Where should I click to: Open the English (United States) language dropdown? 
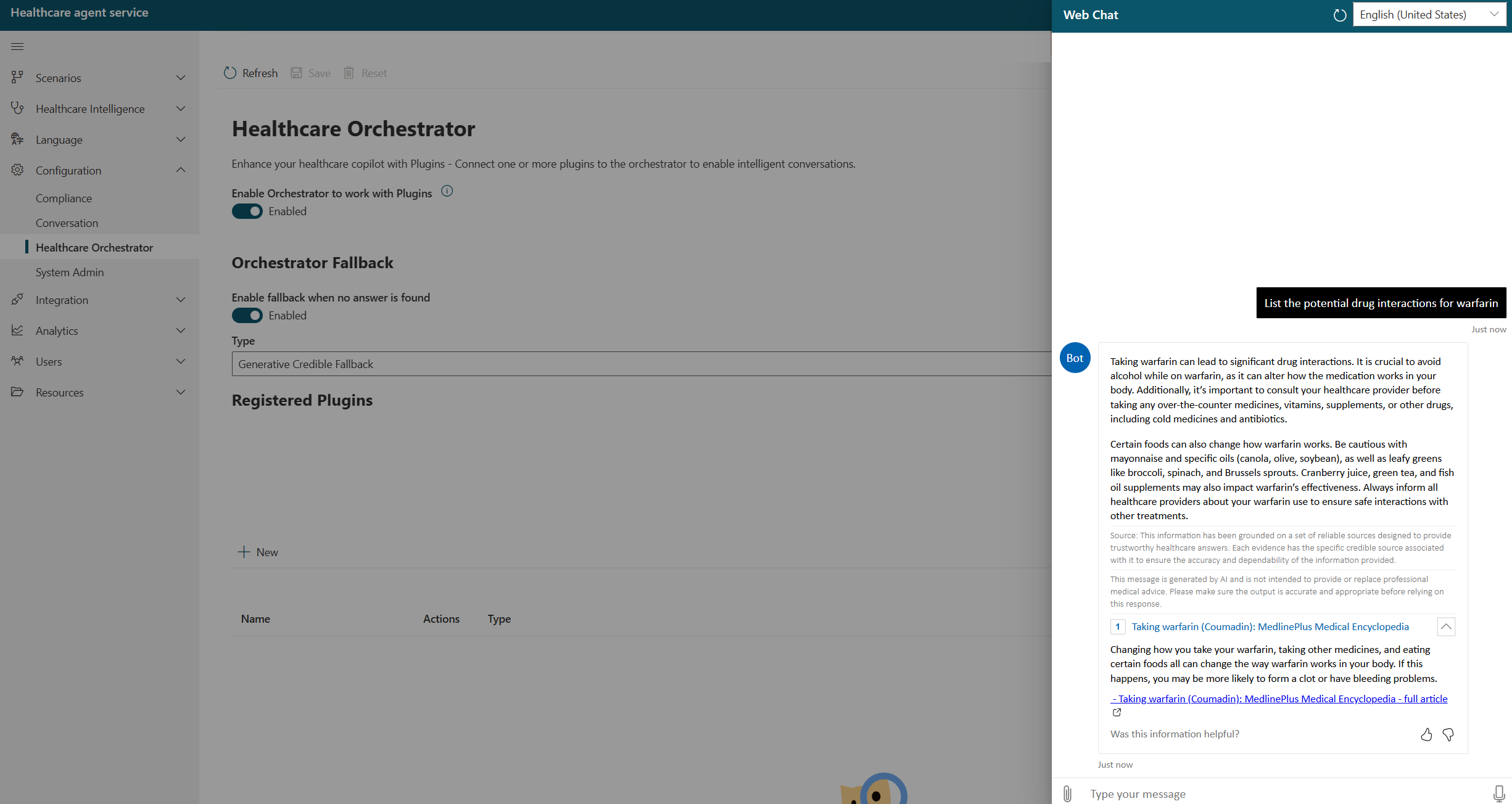coord(1429,14)
